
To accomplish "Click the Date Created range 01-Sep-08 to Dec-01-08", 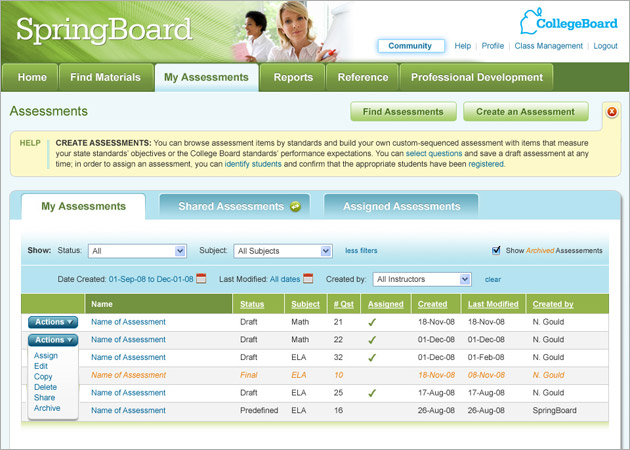I will point(151,279).
